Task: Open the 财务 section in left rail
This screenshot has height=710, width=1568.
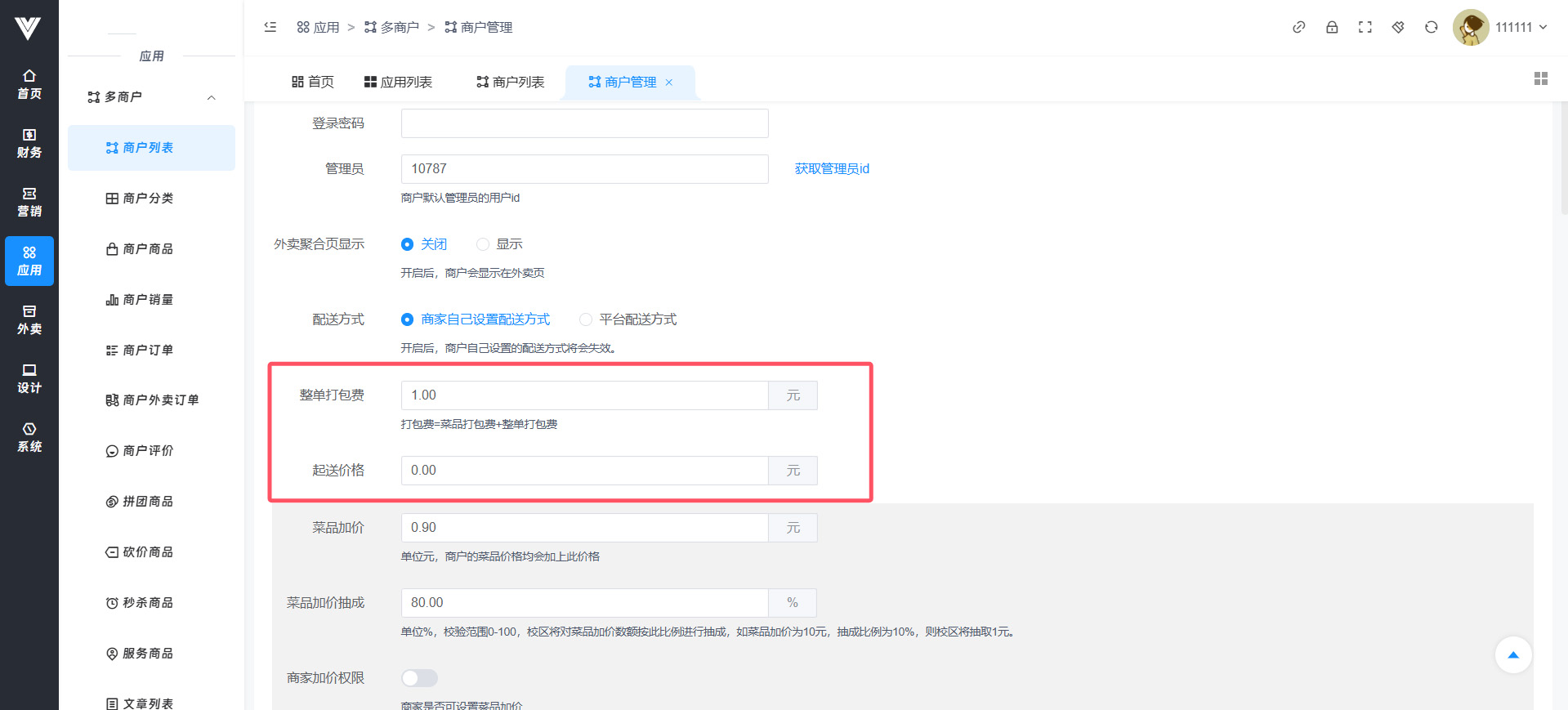Action: click(x=29, y=143)
